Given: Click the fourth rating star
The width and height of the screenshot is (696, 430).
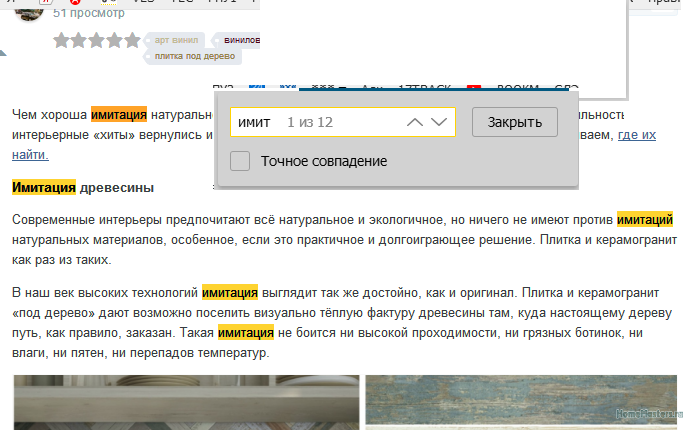Looking at the screenshot, I should pyautogui.click(x=115, y=41).
